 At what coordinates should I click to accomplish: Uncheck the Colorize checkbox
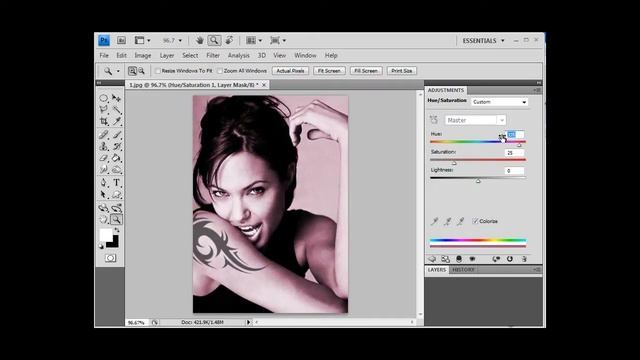(475, 221)
